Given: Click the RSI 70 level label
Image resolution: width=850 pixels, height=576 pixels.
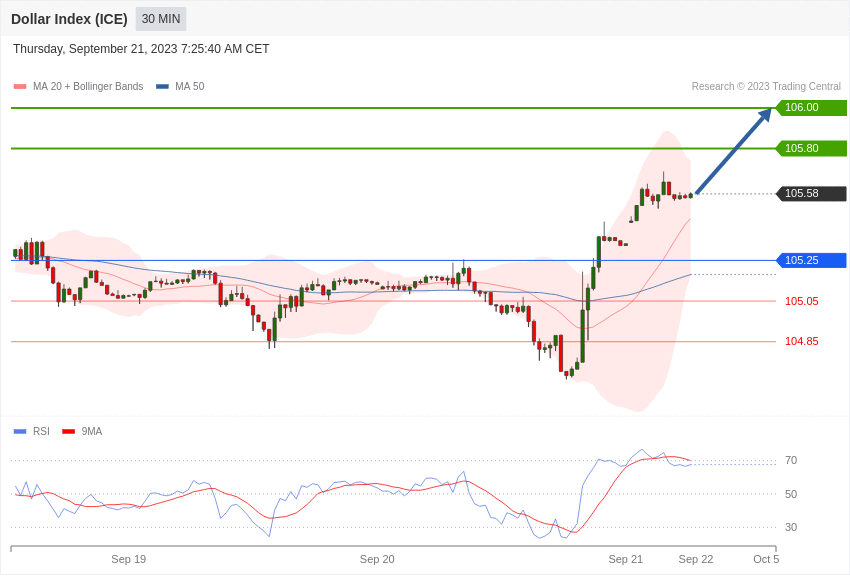Looking at the screenshot, I should tap(791, 460).
